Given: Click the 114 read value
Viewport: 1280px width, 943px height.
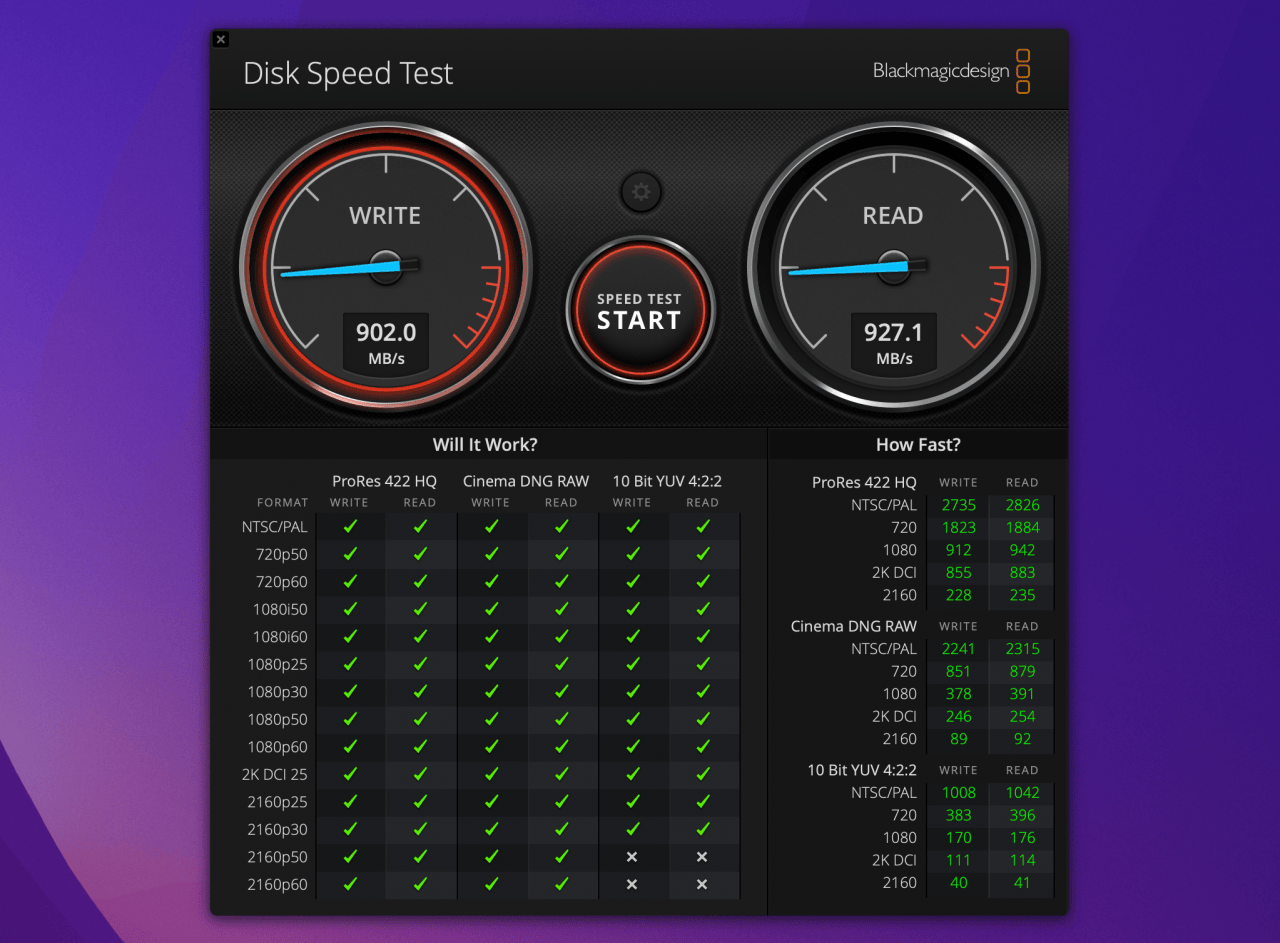Looking at the screenshot, I should click(x=1022, y=860).
